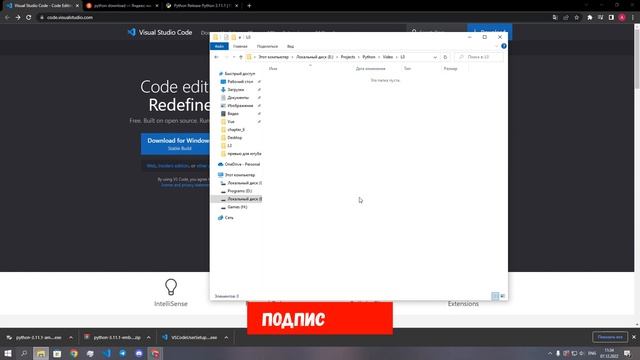Click the IntelliSense lightbulb icon on webpage
Screen dimensions: 640x360
pyautogui.click(x=171, y=287)
